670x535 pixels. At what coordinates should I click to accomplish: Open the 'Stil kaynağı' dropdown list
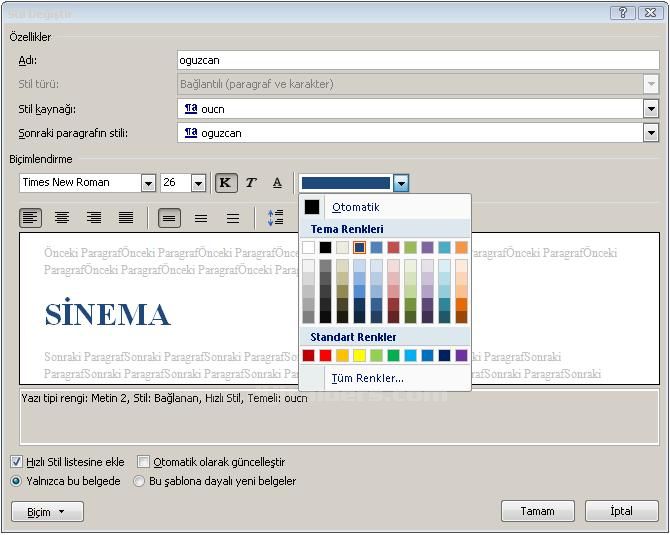pyautogui.click(x=651, y=109)
